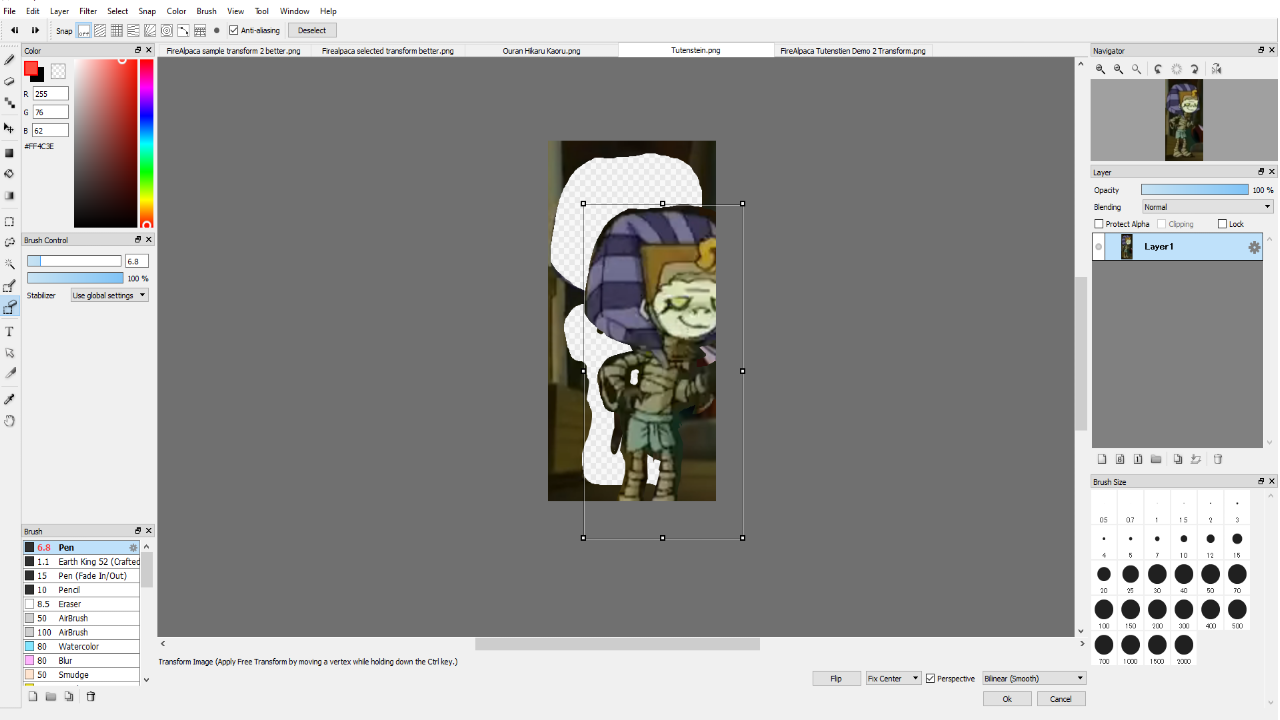This screenshot has height=720, width=1280.
Task: Duplicate the layer in the Layer panel
Action: tap(1178, 459)
